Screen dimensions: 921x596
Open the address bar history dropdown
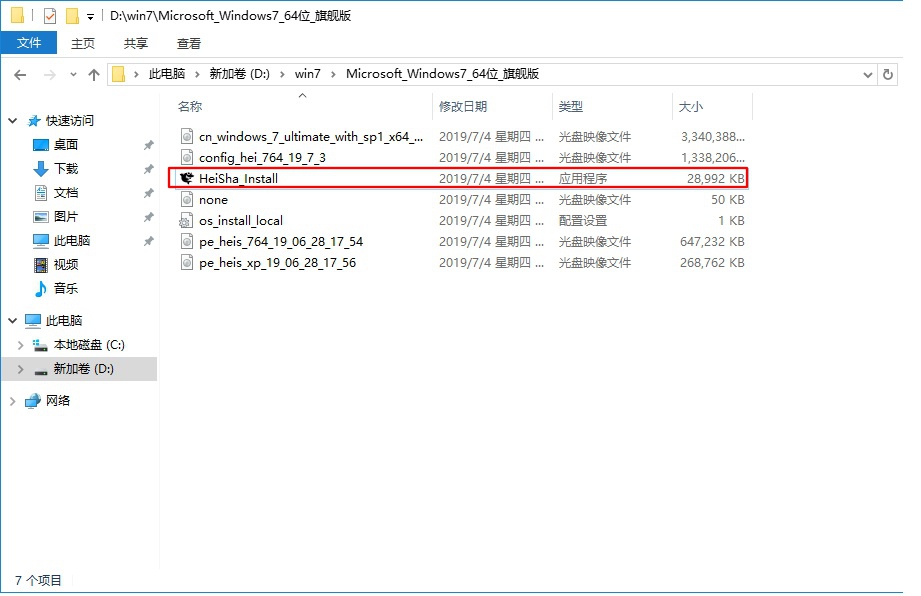pos(868,74)
